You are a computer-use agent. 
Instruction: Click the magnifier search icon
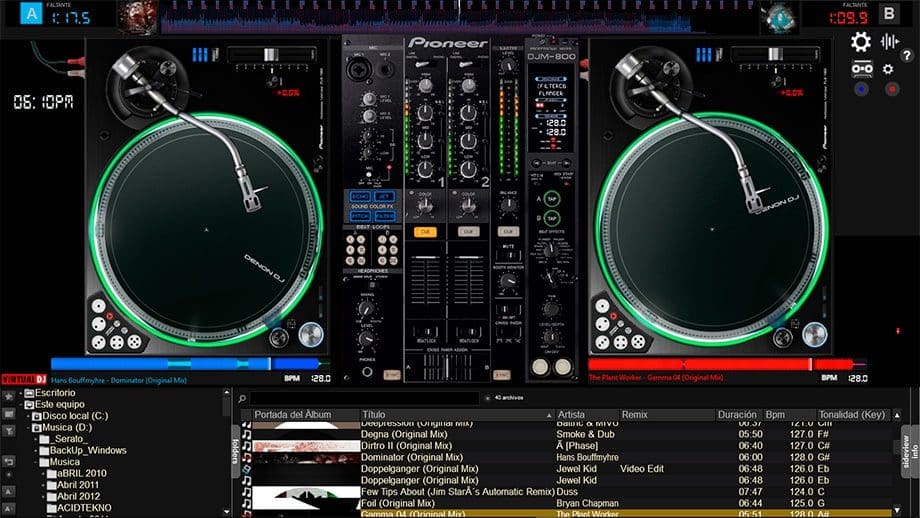[242, 399]
